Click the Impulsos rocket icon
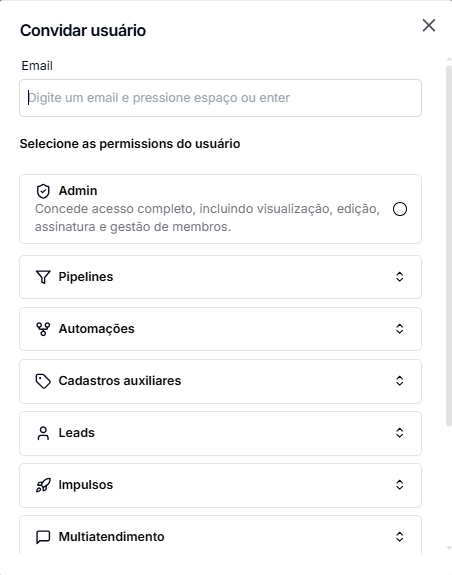The height and width of the screenshot is (575, 452). click(x=43, y=485)
